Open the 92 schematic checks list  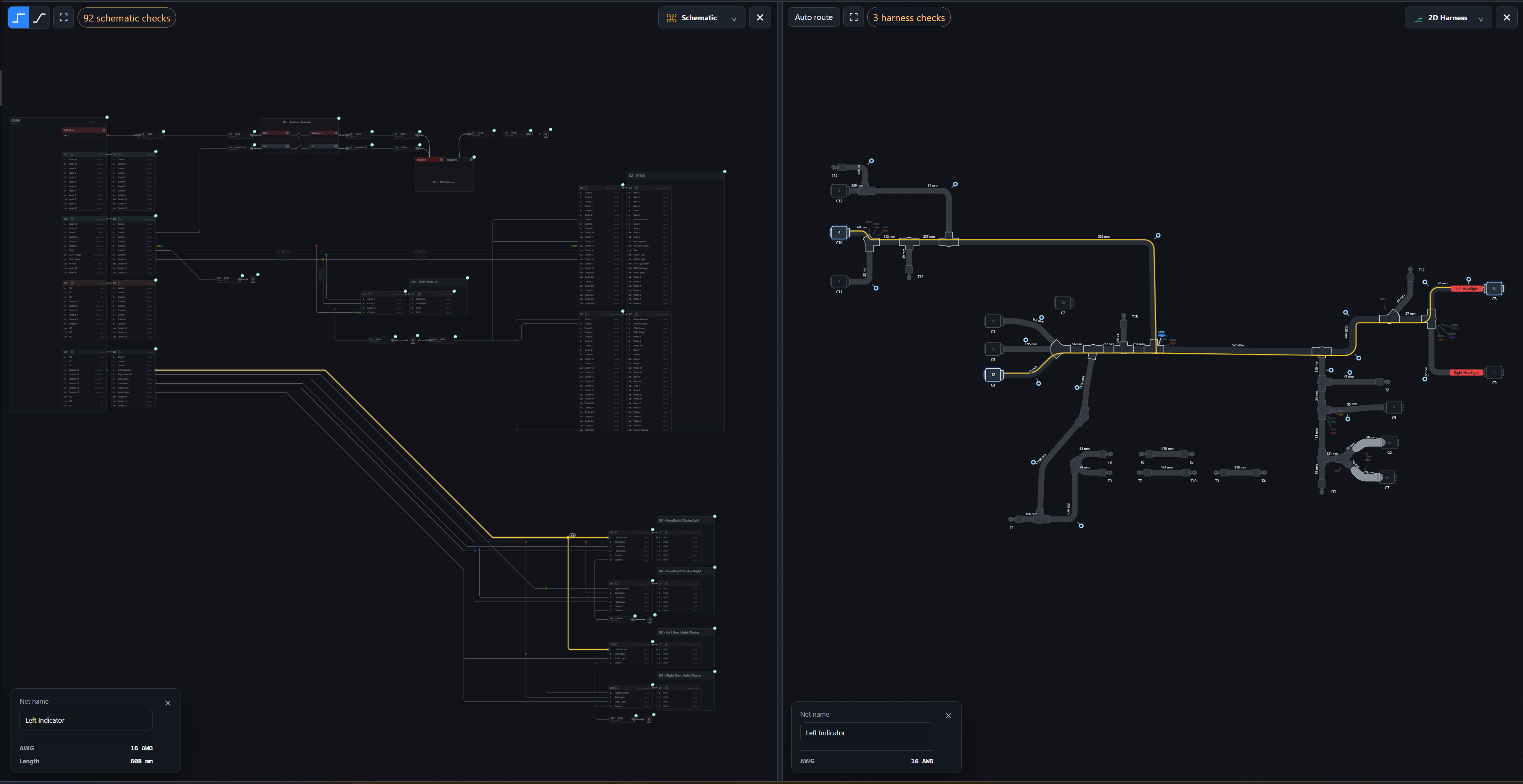127,18
